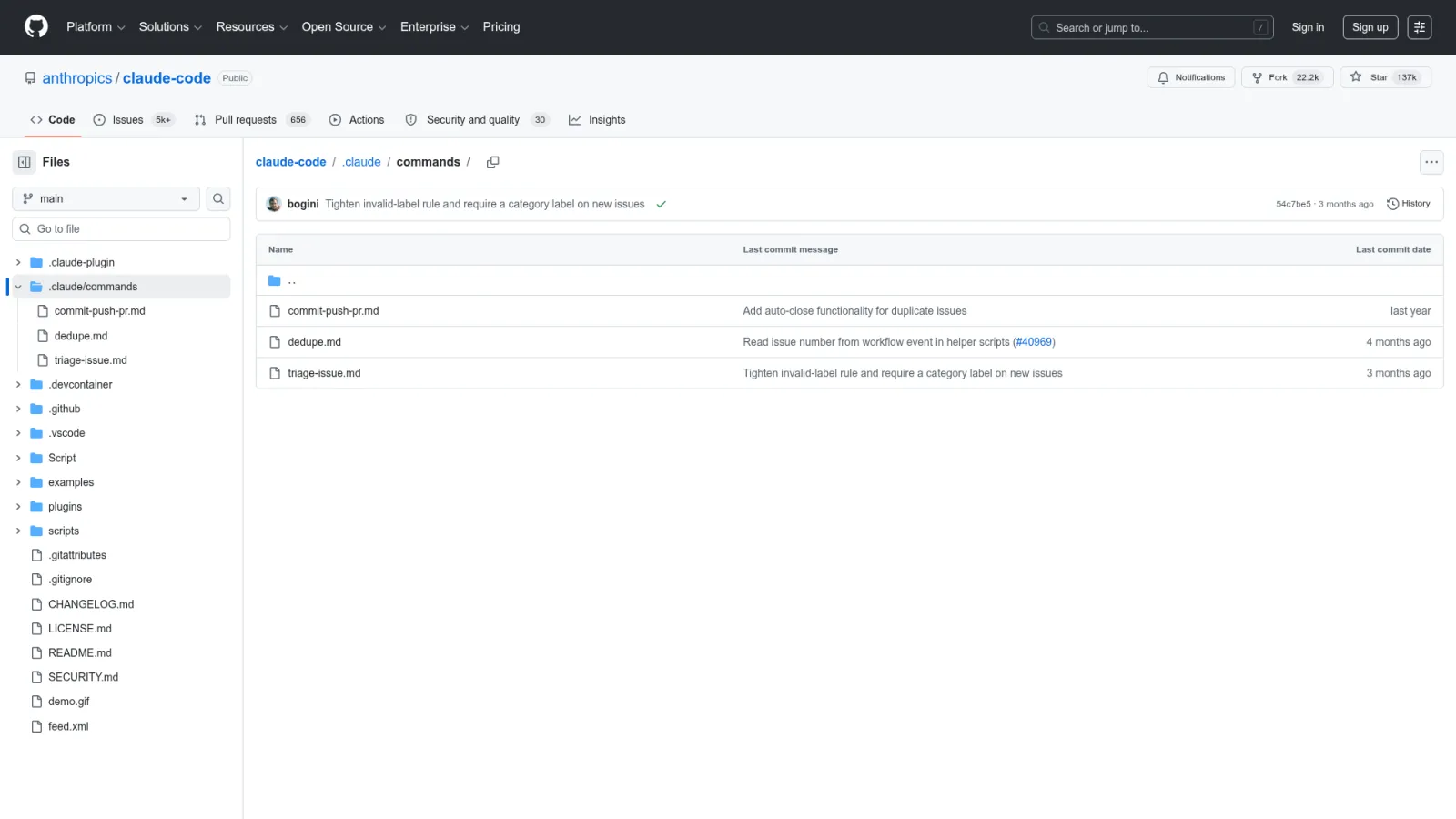
Task: Select the file icon of triage-issue.md row
Action: [x=275, y=373]
